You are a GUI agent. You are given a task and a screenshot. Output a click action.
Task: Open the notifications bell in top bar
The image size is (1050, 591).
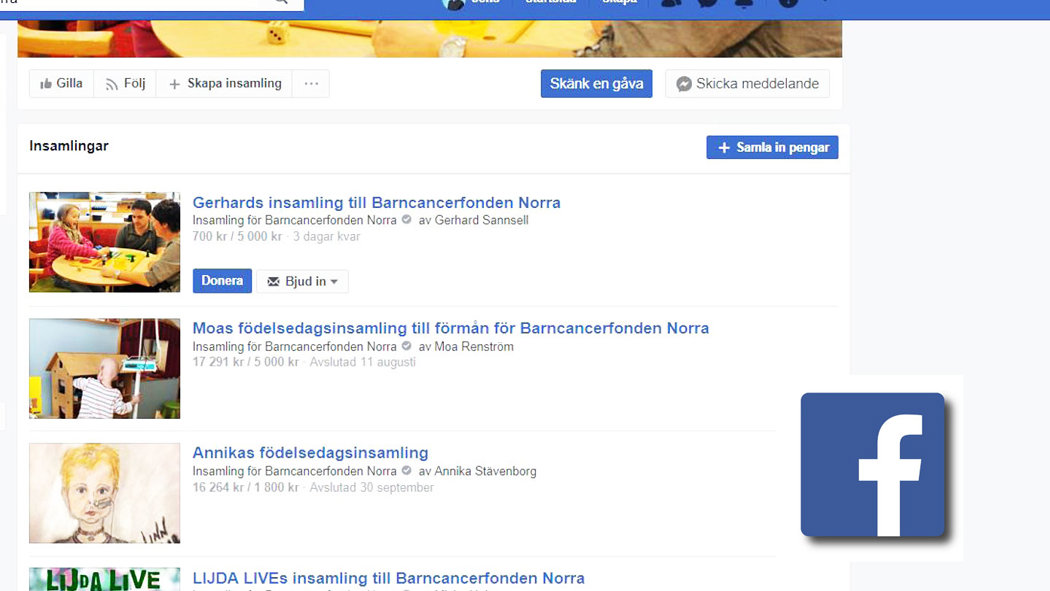click(x=743, y=3)
